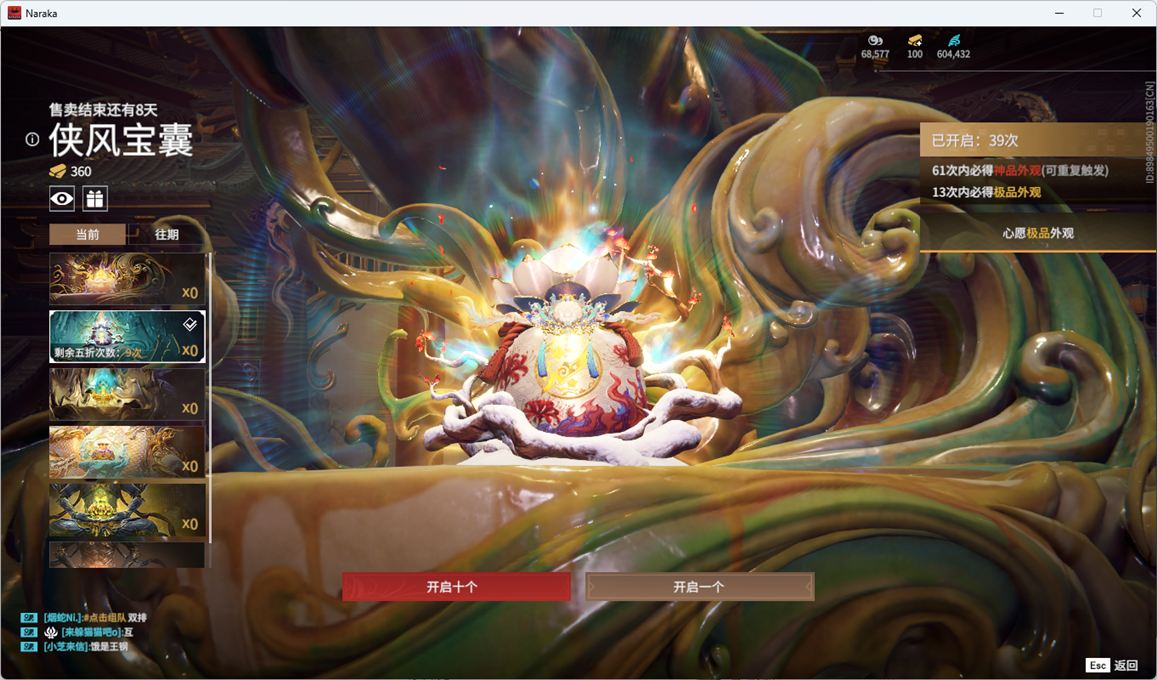Close the Naraka window
This screenshot has height=680, width=1157.
tap(1136, 13)
